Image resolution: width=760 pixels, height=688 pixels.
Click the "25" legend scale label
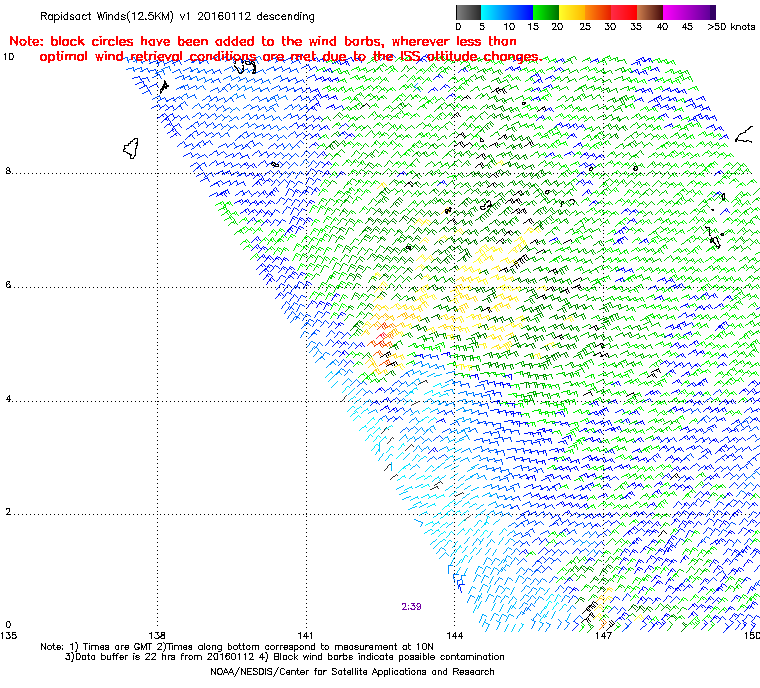(x=585, y=27)
